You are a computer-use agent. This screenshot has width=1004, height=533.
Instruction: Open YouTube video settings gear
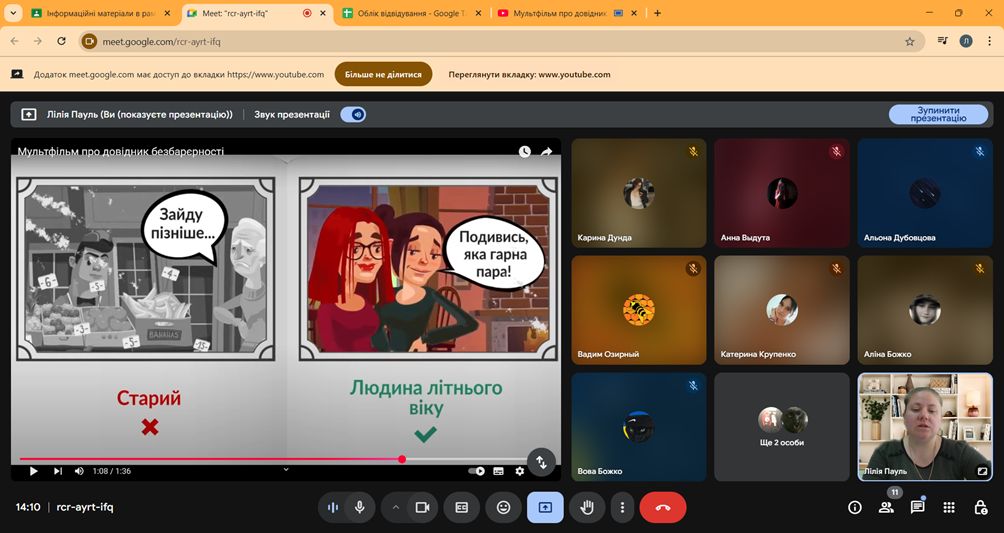click(x=520, y=471)
